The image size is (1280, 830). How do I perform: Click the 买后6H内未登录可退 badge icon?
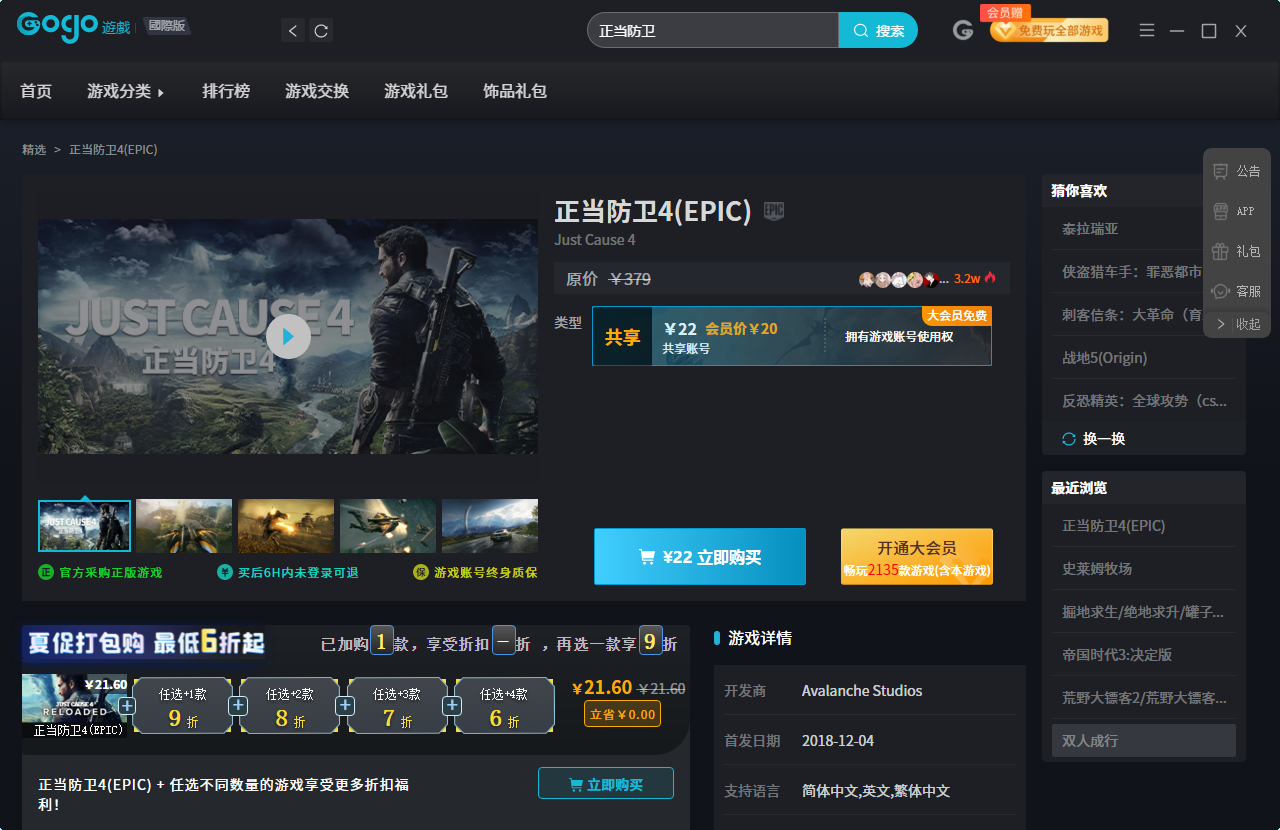tap(224, 572)
